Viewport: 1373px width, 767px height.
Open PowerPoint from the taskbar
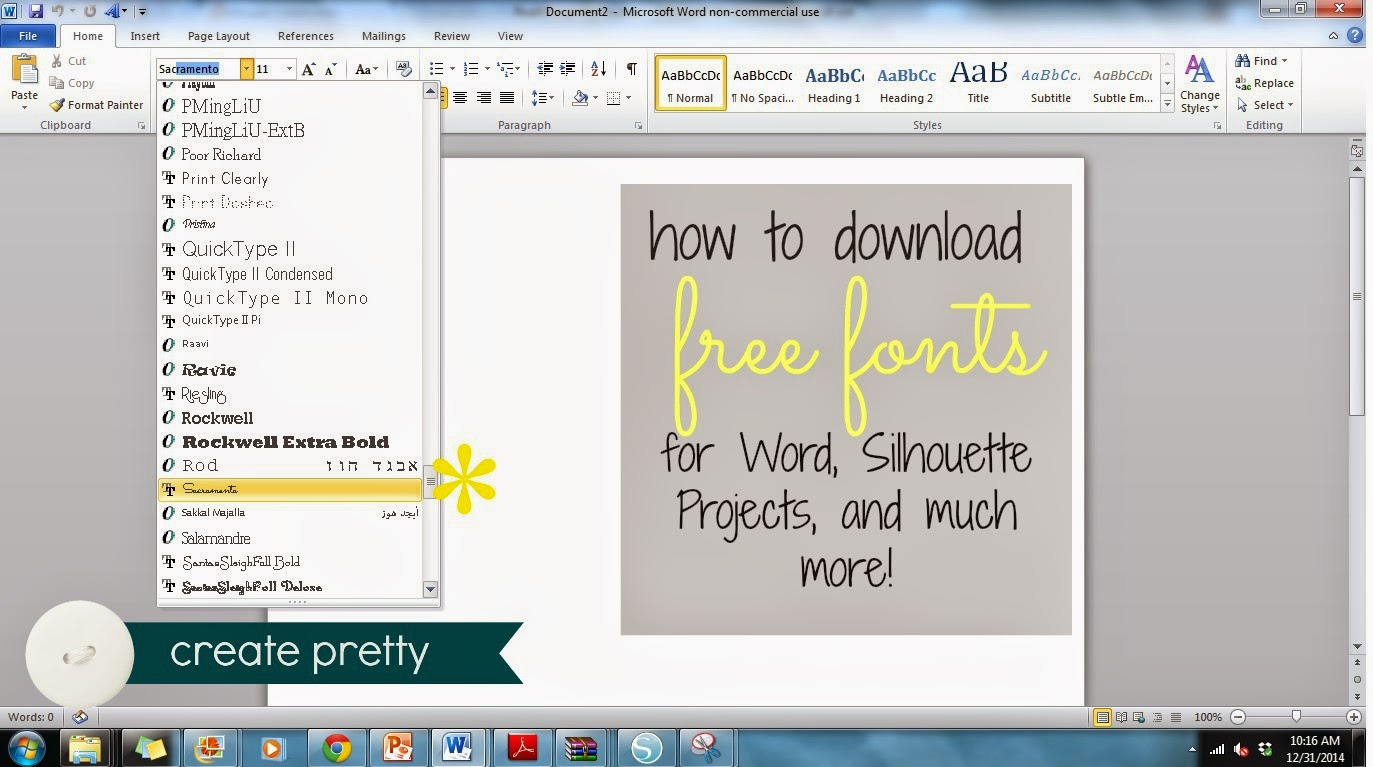(398, 747)
